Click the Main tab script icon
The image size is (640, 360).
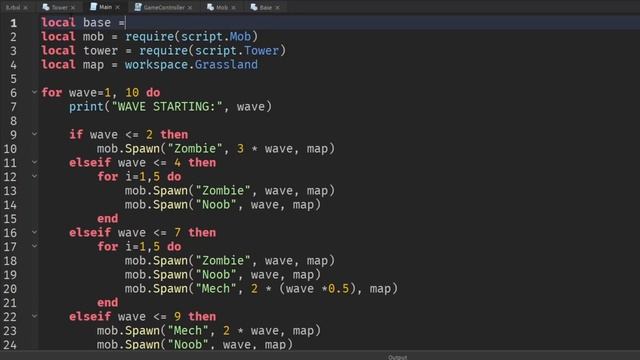pyautogui.click(x=93, y=7)
